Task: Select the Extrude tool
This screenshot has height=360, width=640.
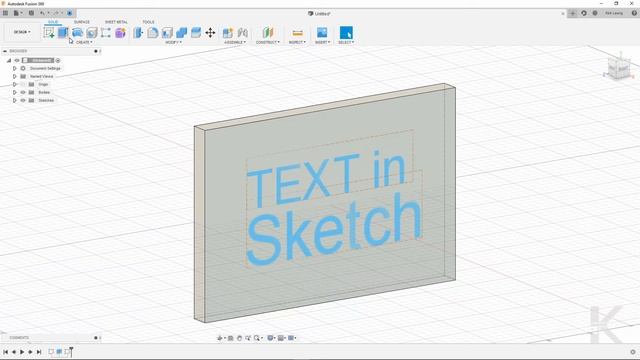Action: 63,32
